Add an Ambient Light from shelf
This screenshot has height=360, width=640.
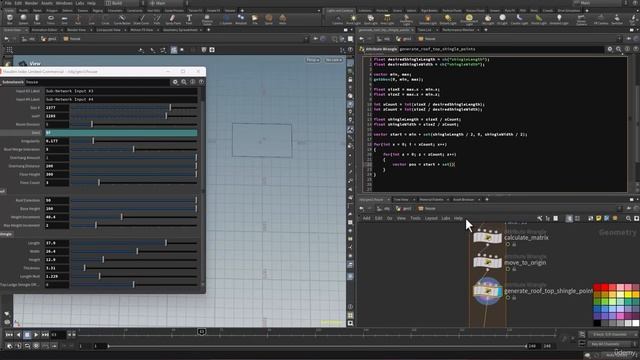(559, 19)
